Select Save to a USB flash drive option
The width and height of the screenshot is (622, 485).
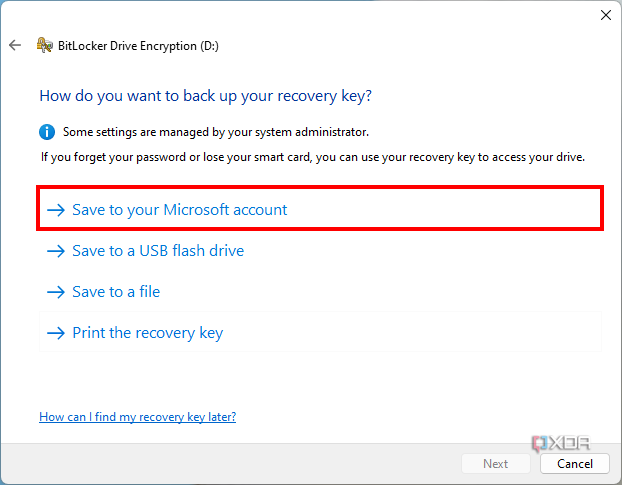tap(158, 251)
